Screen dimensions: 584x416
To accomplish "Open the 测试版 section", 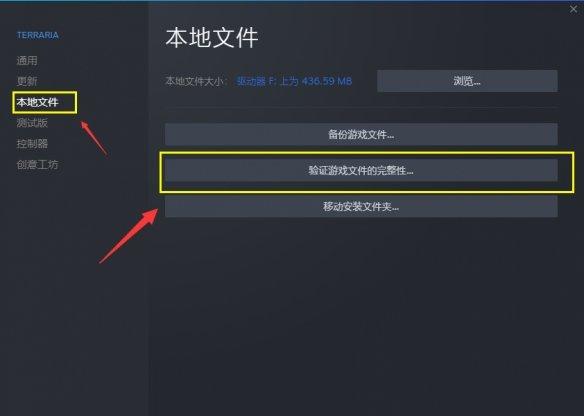I will pos(32,123).
